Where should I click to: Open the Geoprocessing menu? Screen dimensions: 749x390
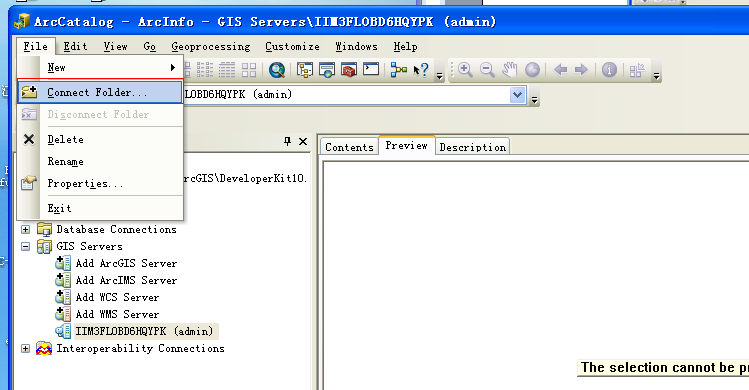coord(211,46)
